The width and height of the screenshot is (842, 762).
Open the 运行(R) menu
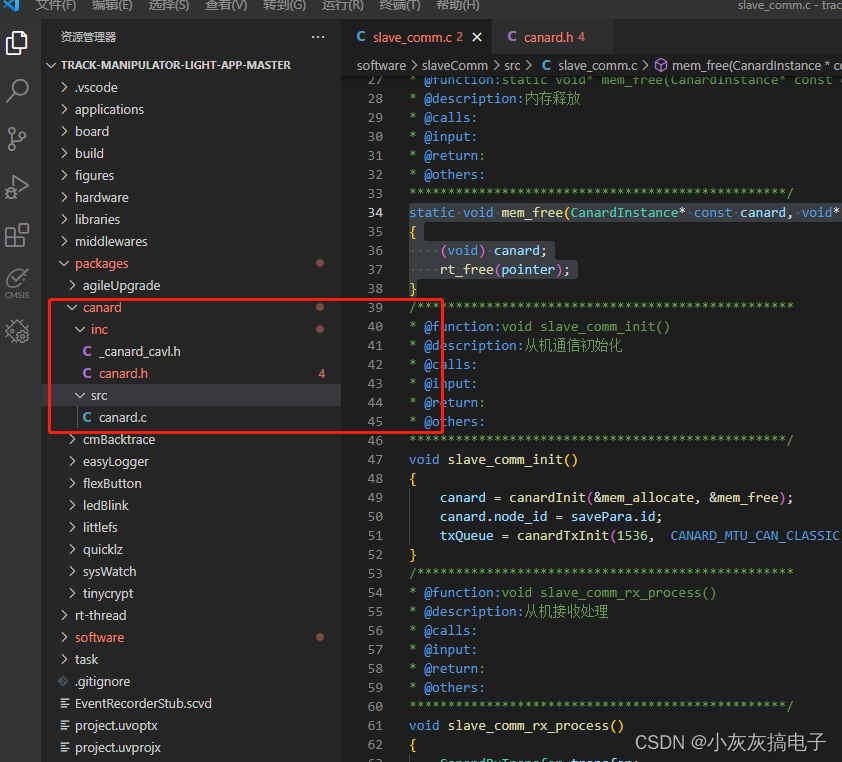343,6
